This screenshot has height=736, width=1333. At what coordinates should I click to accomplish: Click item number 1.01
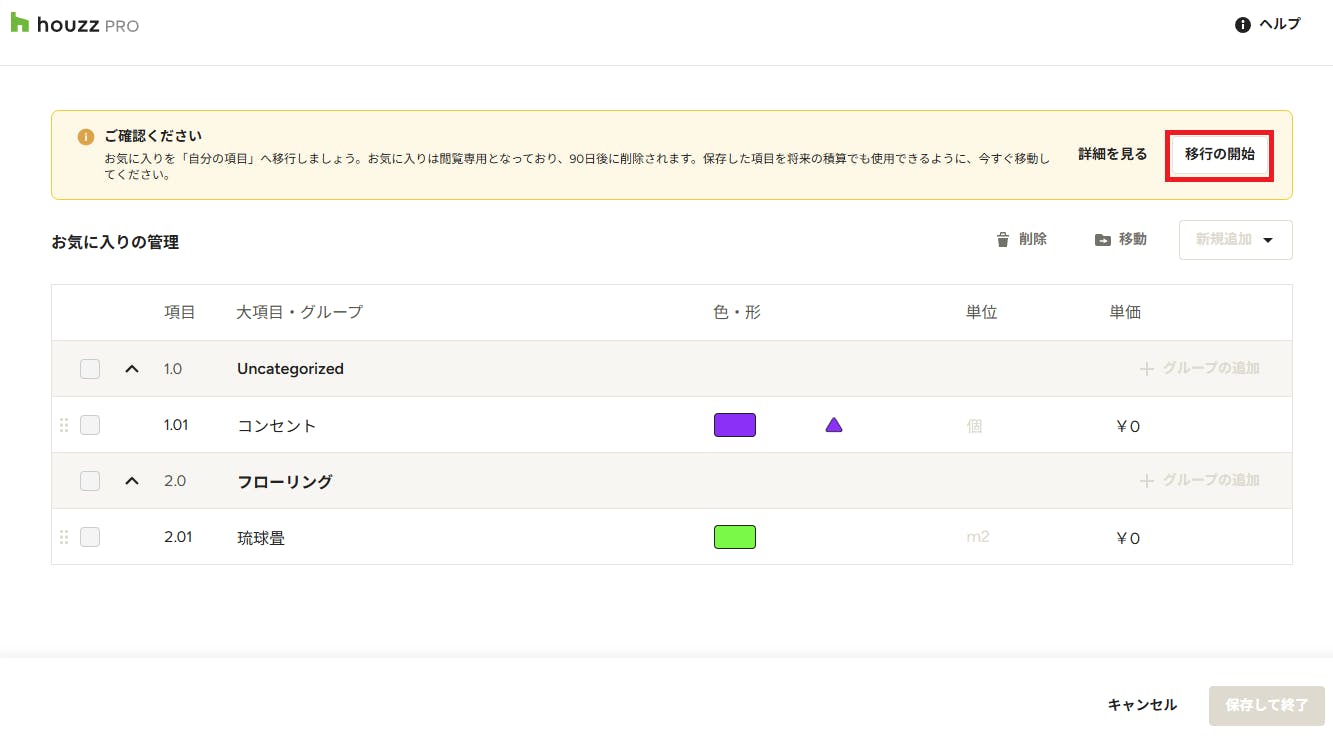pyautogui.click(x=176, y=425)
